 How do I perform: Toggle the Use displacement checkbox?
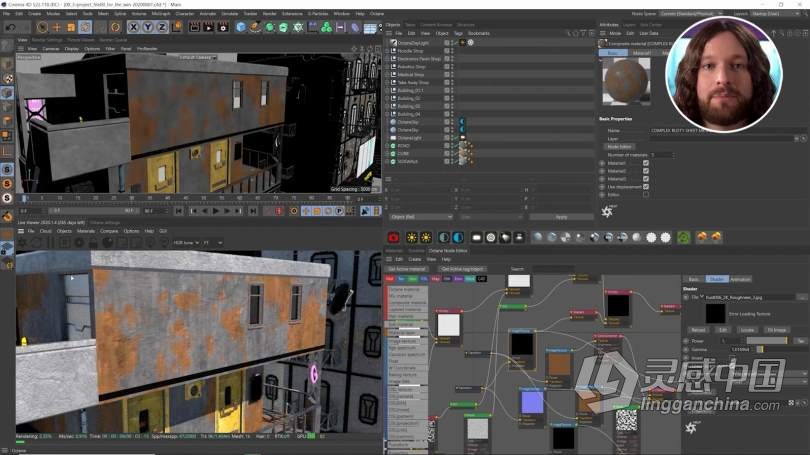click(x=646, y=187)
